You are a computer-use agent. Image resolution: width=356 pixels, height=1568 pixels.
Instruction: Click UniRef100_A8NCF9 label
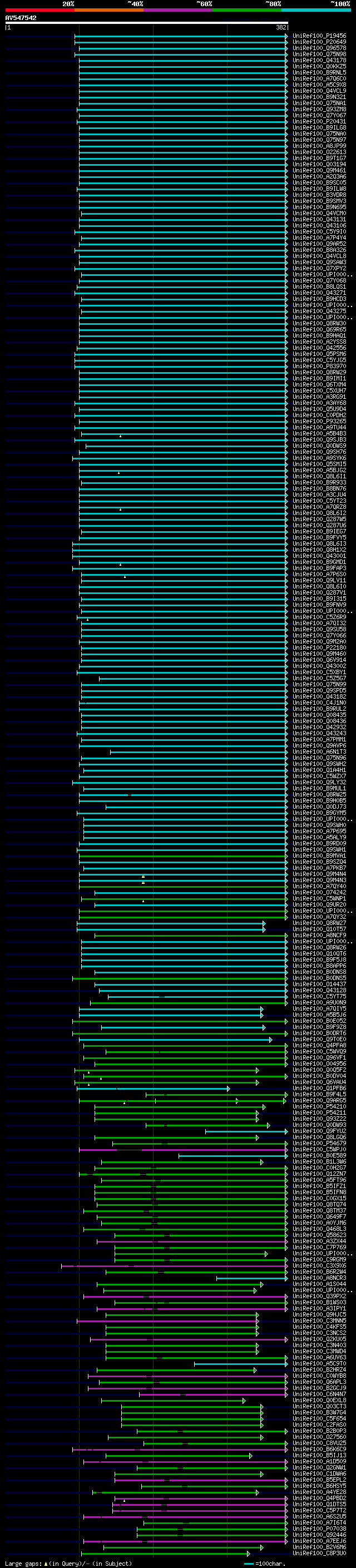point(319,936)
